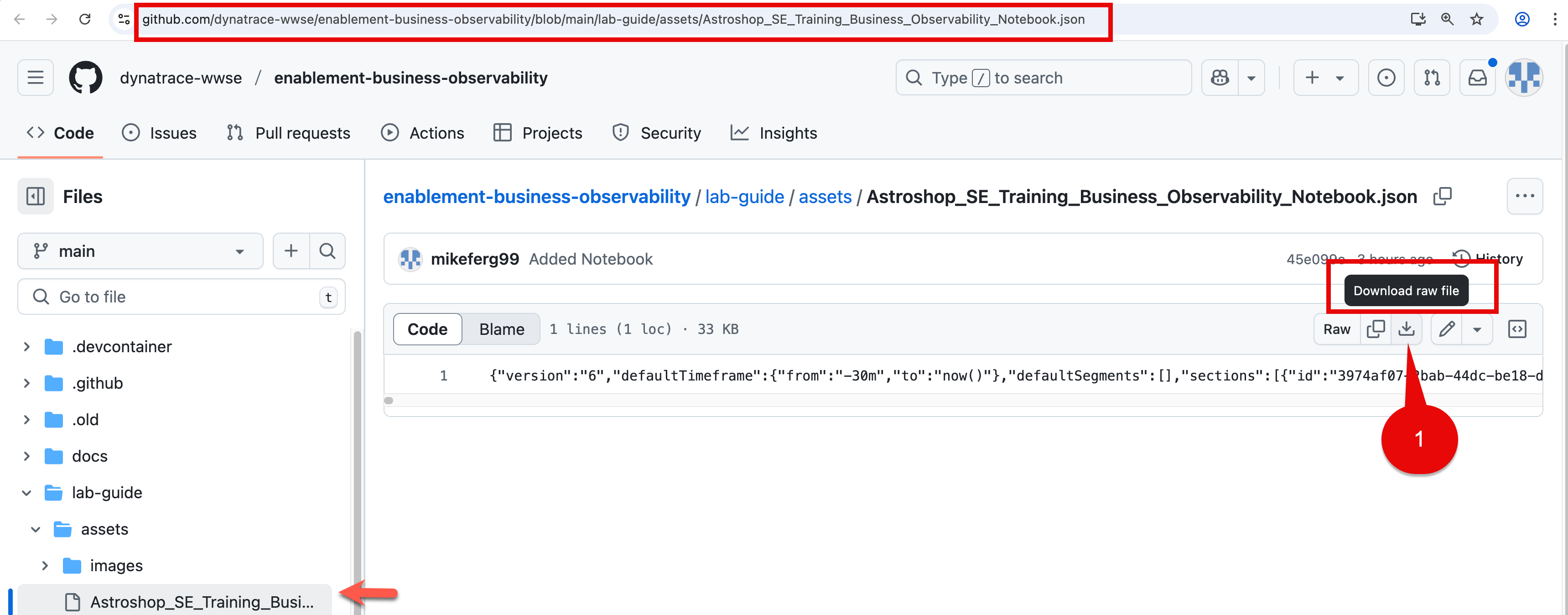
Task: Switch to the Projects tab
Action: [537, 133]
